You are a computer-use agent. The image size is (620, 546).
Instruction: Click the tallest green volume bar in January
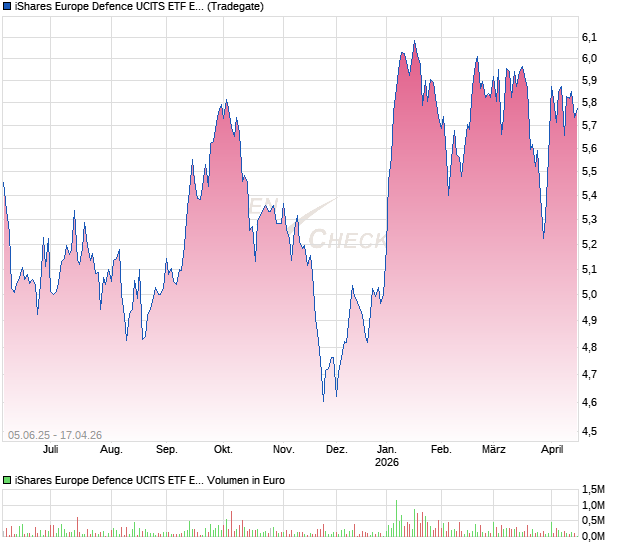[x=396, y=518]
